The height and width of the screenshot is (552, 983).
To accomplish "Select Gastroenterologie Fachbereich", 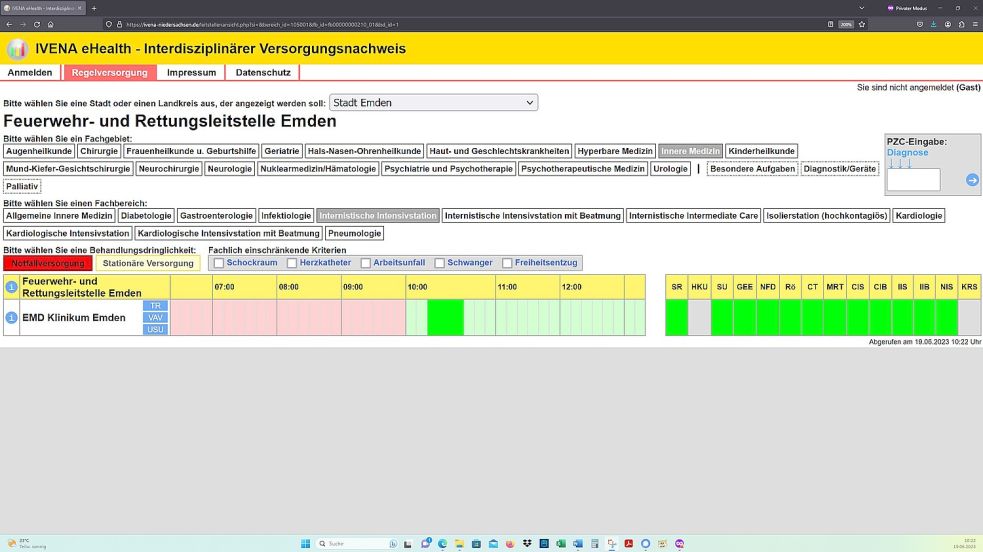I will click(216, 216).
